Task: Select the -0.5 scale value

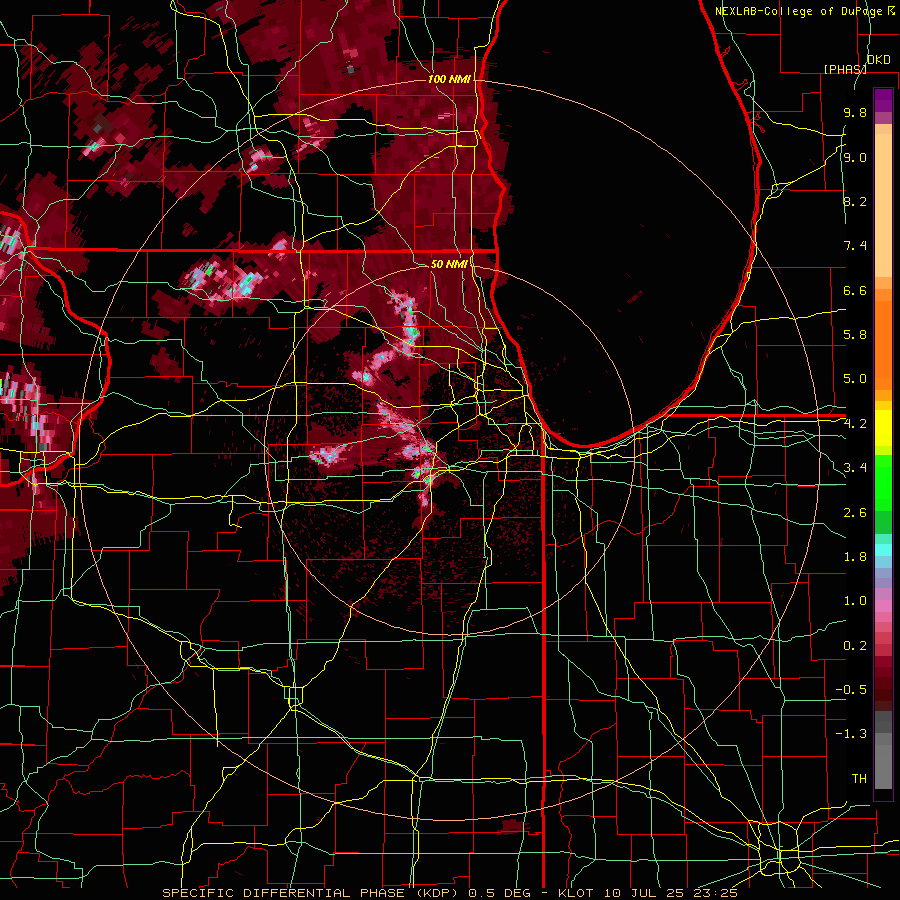Action: click(x=851, y=690)
